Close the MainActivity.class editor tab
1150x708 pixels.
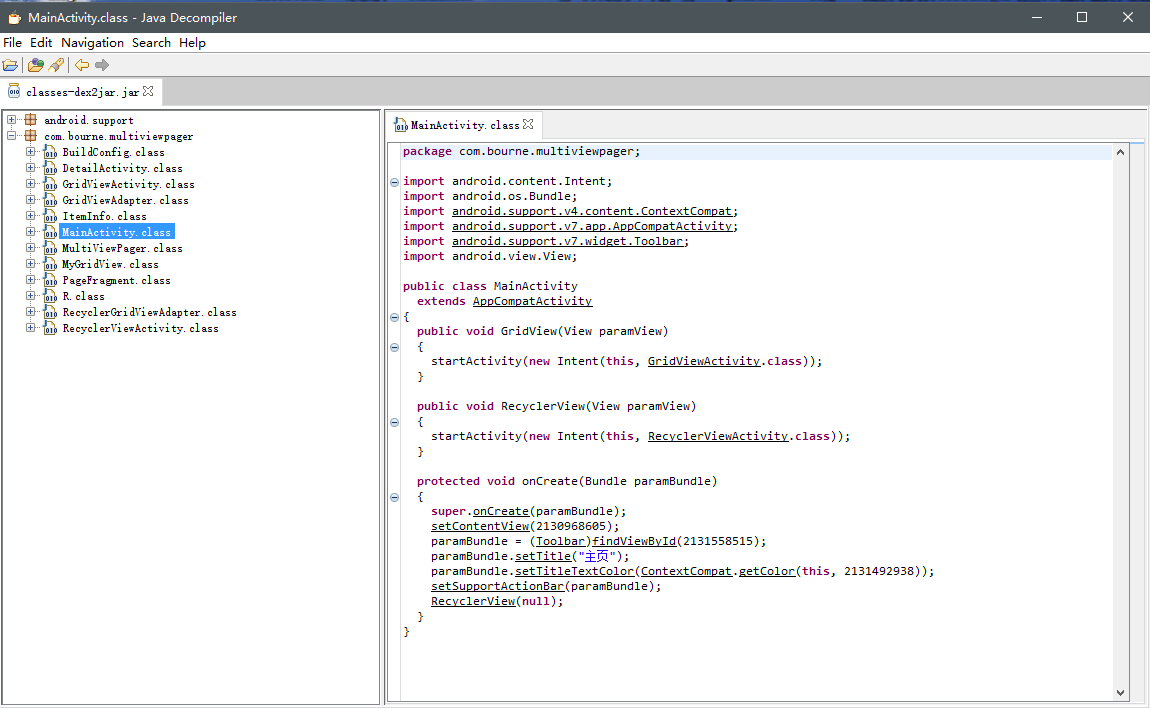[528, 125]
